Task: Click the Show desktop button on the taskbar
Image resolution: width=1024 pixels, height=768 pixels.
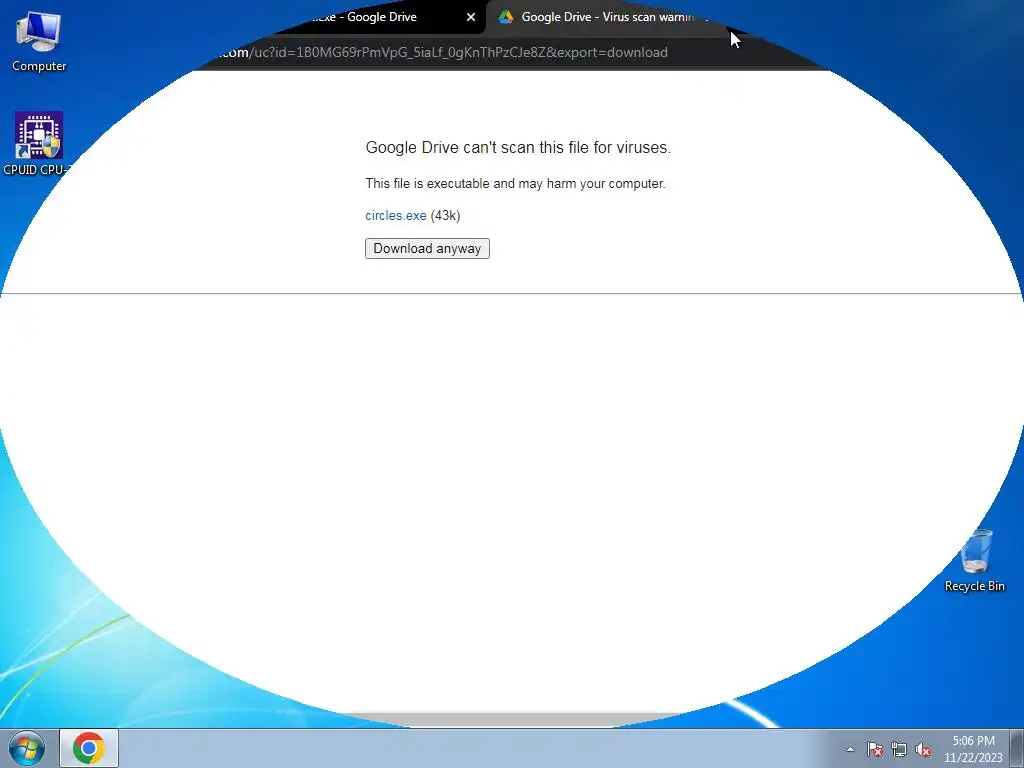Action: (1017, 748)
